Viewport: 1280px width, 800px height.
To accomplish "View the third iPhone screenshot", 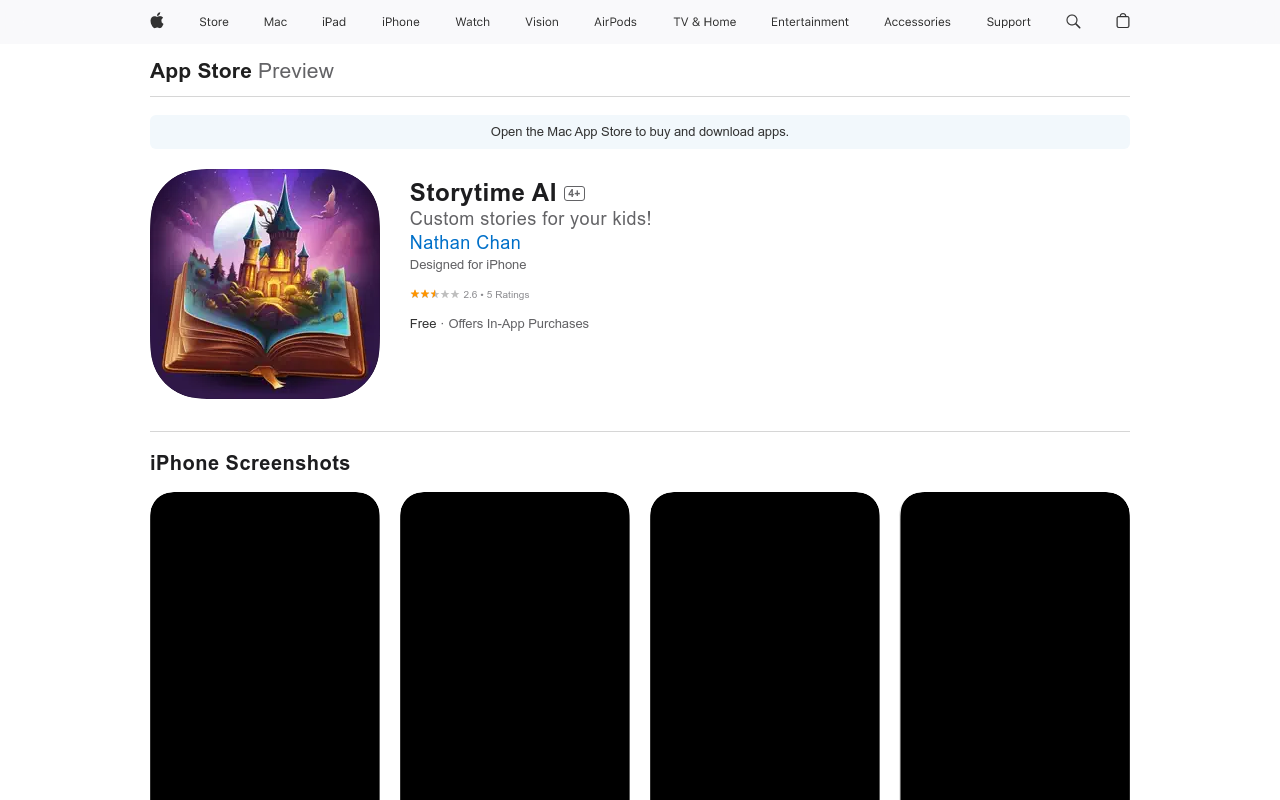I will (765, 646).
